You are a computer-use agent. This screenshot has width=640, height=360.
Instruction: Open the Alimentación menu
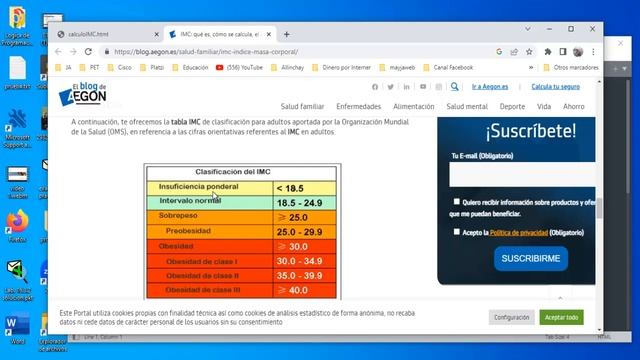pyautogui.click(x=413, y=107)
